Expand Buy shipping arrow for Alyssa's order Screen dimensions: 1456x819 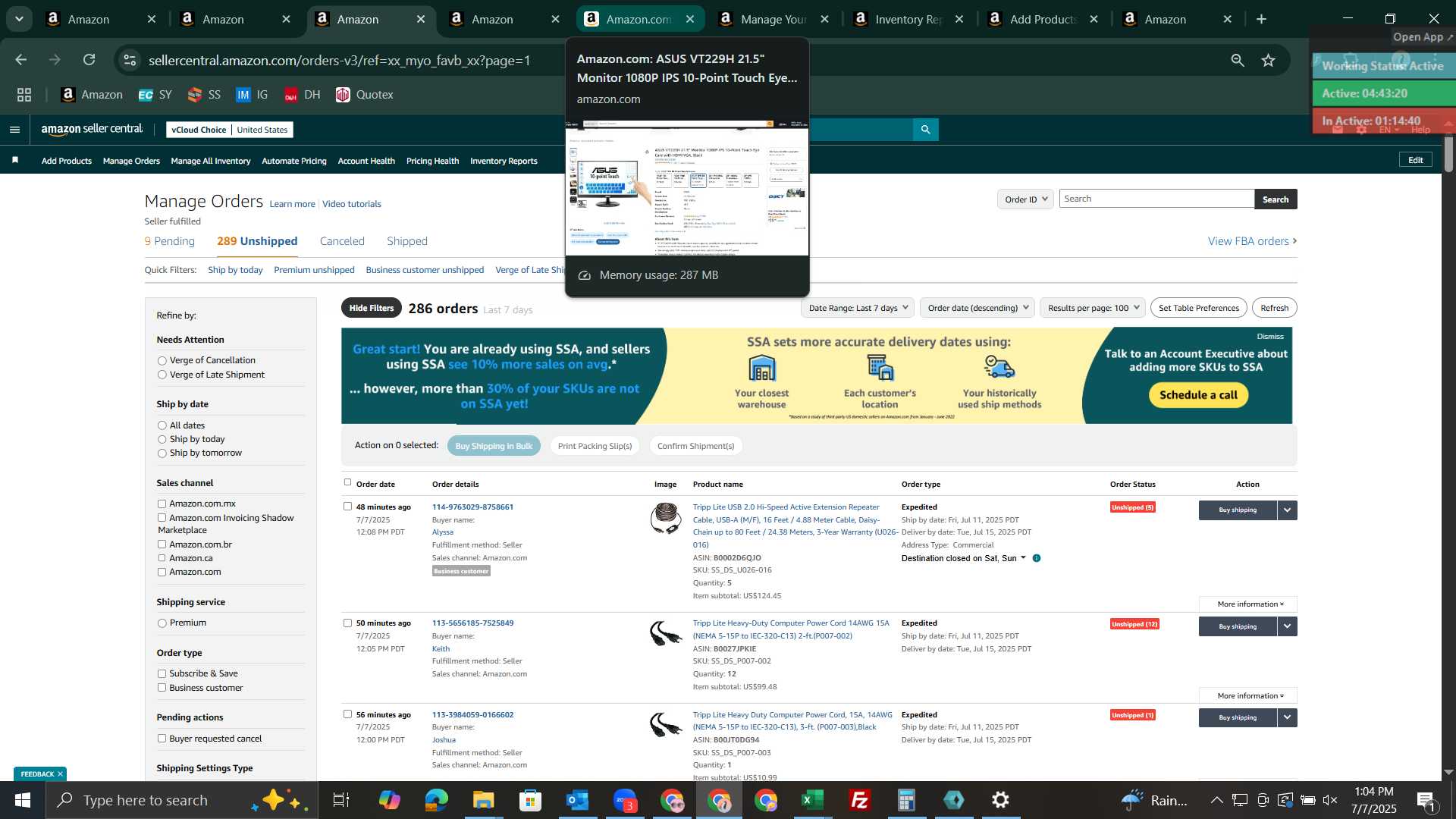coord(1287,510)
